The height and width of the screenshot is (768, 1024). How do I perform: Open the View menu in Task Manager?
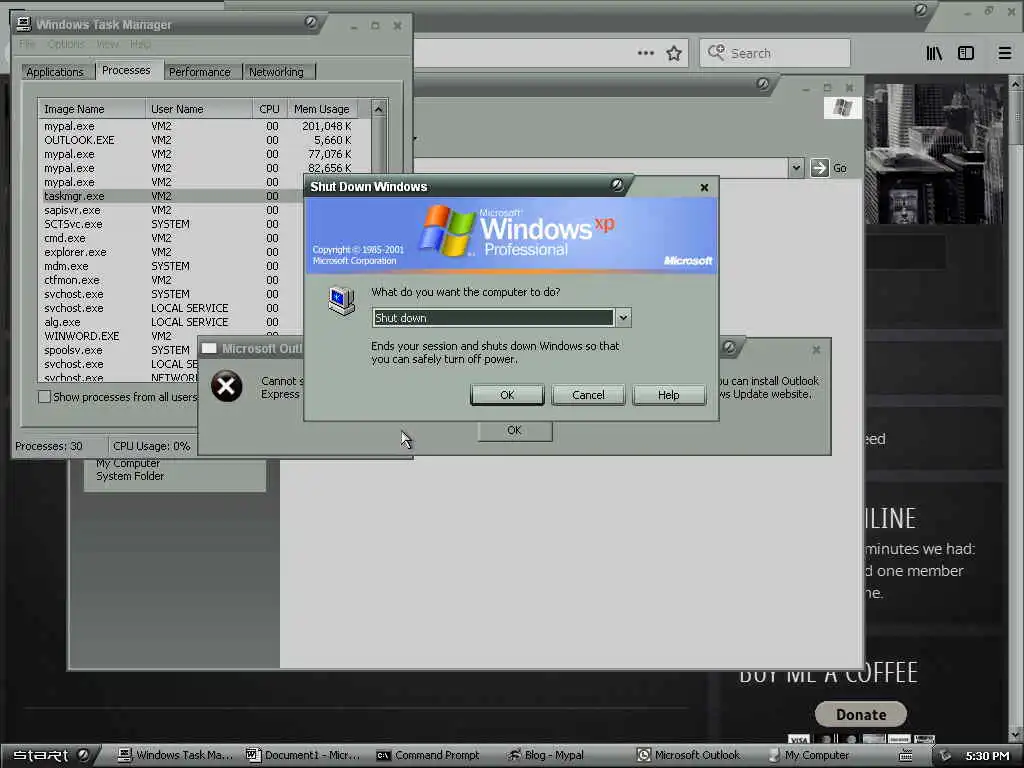pyautogui.click(x=108, y=44)
